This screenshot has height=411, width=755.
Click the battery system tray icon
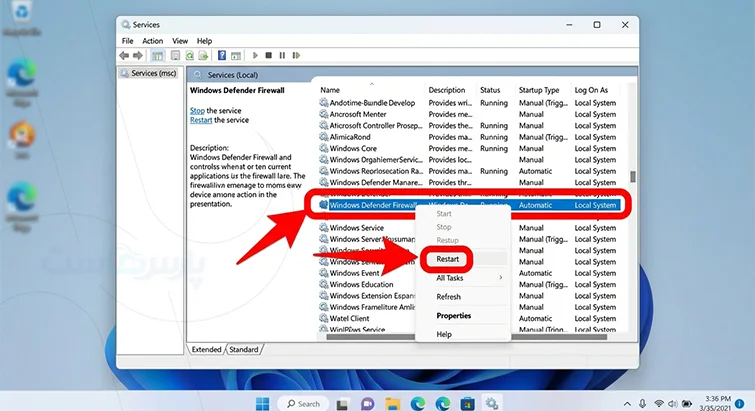pos(687,404)
